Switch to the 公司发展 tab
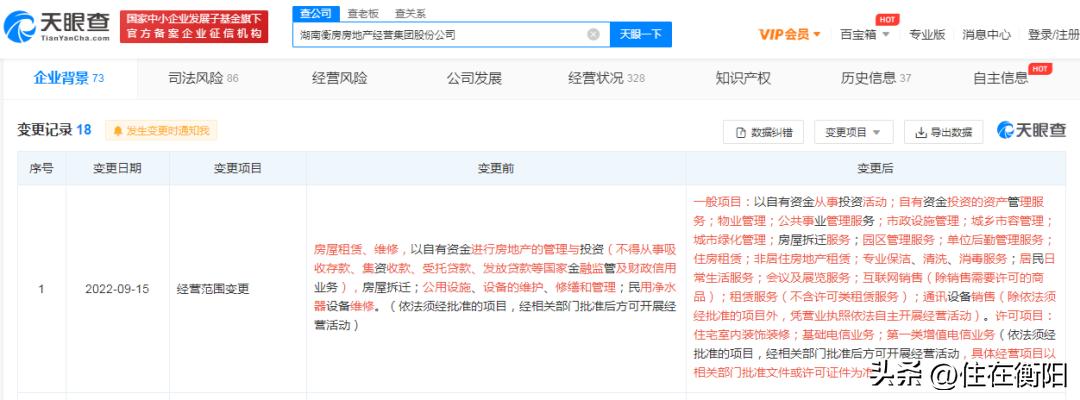The image size is (1080, 400). [x=474, y=78]
